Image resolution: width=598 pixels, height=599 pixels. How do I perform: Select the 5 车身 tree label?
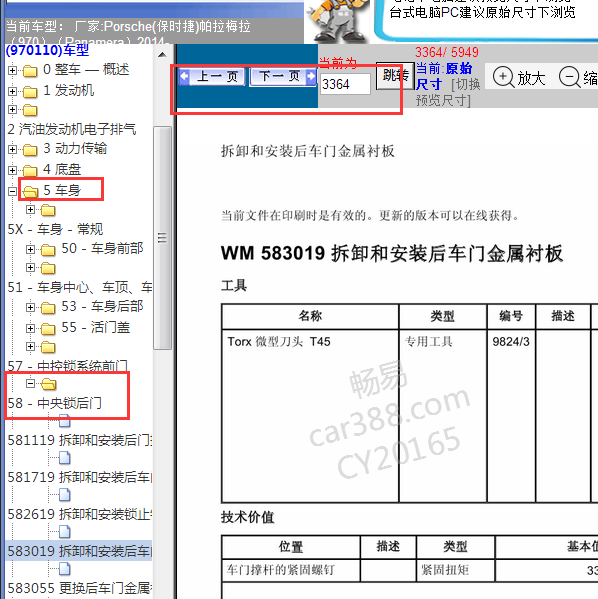(62, 190)
